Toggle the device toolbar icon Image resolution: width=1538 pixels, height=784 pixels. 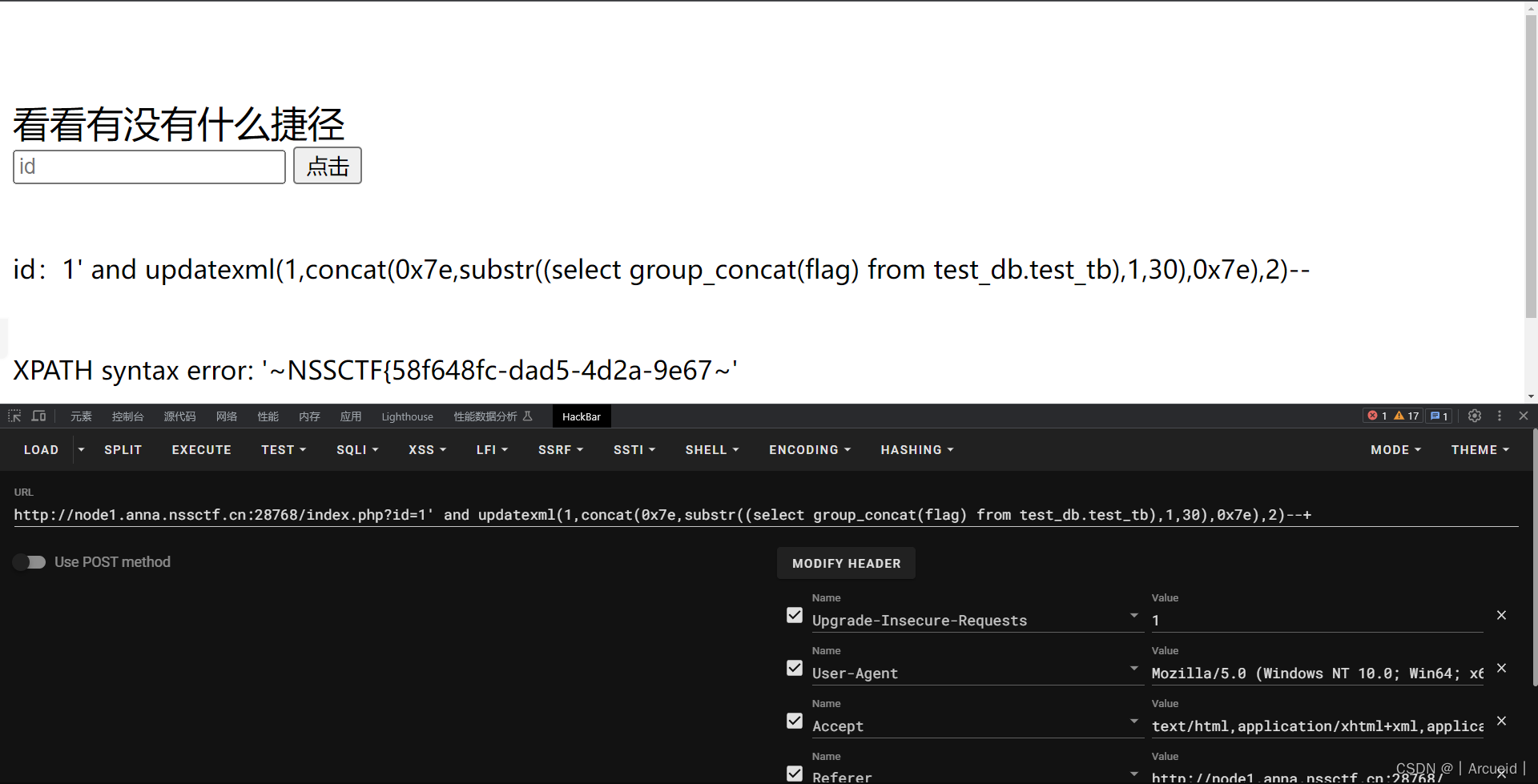coord(38,416)
